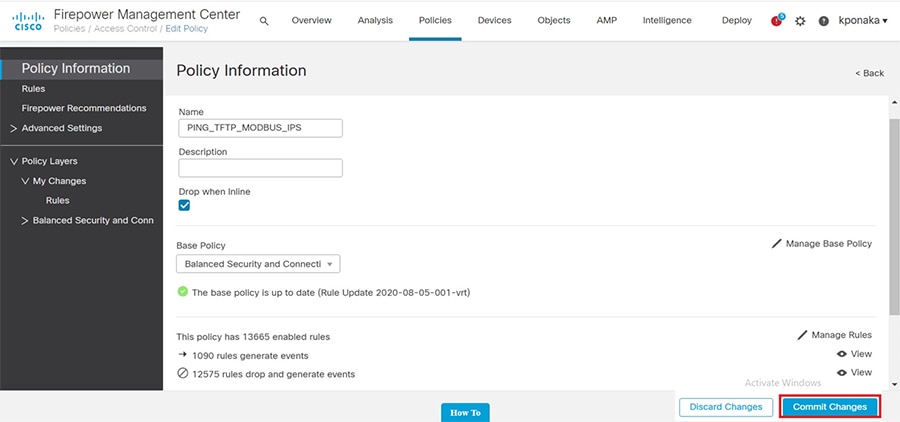This screenshot has width=900, height=422.
Task: Open the Intelligence menu
Action: (667, 20)
